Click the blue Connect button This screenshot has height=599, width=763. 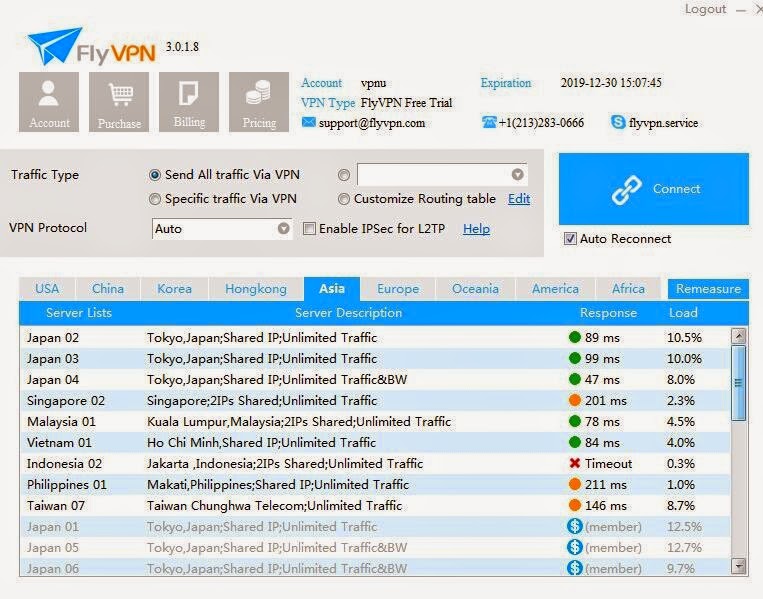point(654,189)
